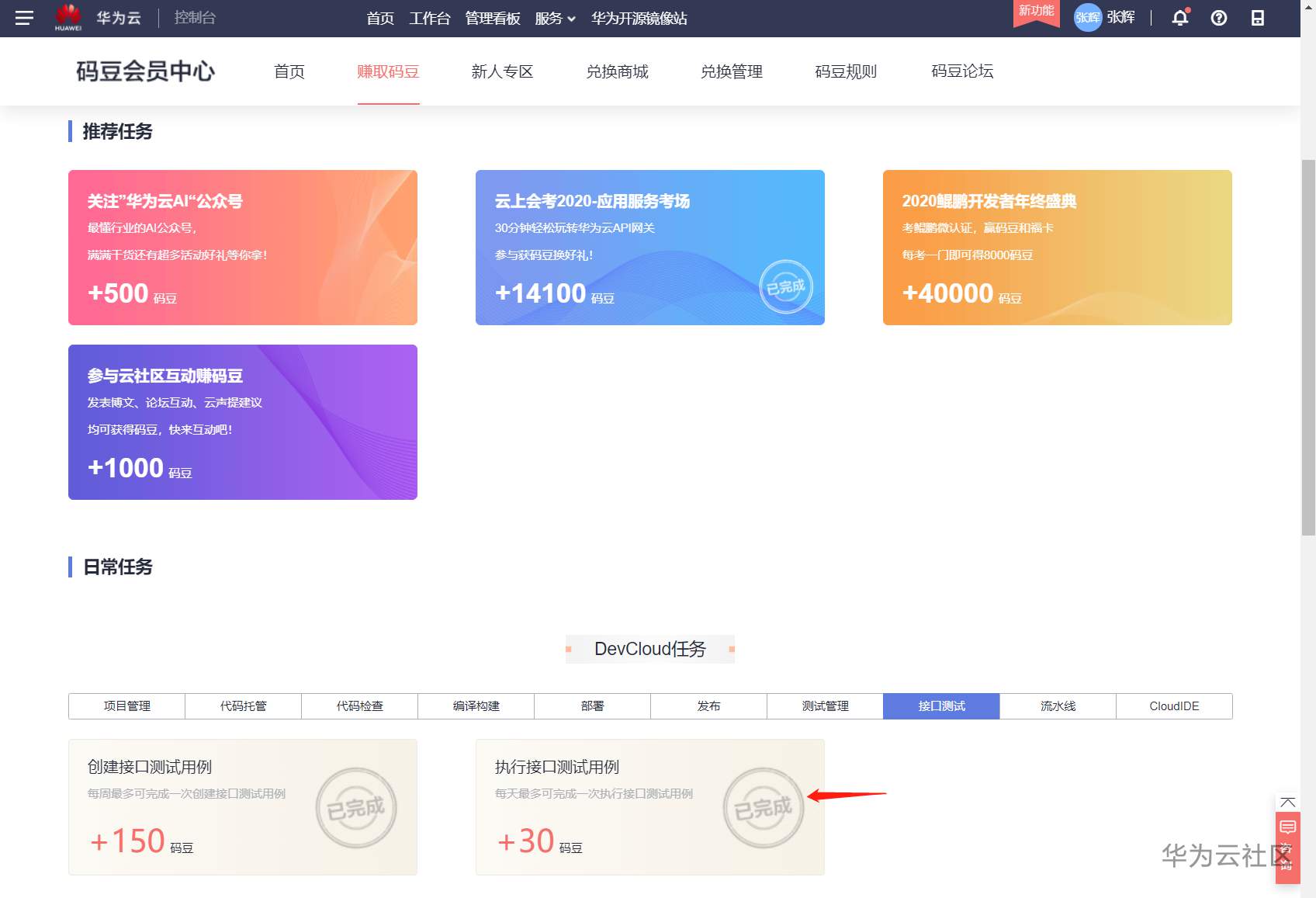Open the 码豆论坛 navigation tab
This screenshot has height=898, width=1316.
(962, 71)
